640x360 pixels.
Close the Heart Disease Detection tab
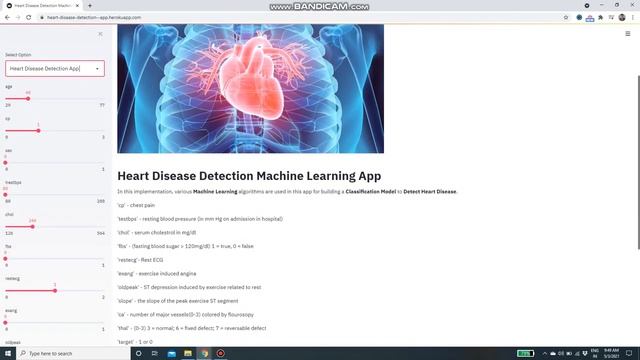77,6
